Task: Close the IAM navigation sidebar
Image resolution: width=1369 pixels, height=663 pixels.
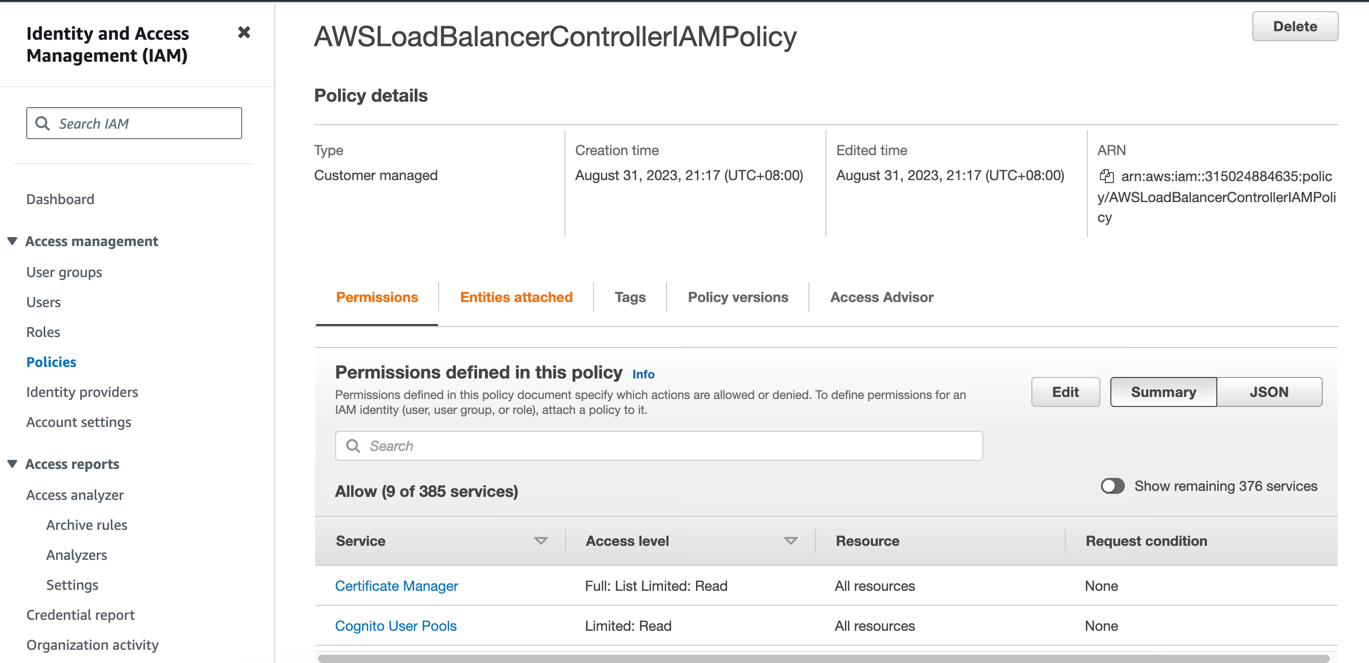Action: click(244, 31)
